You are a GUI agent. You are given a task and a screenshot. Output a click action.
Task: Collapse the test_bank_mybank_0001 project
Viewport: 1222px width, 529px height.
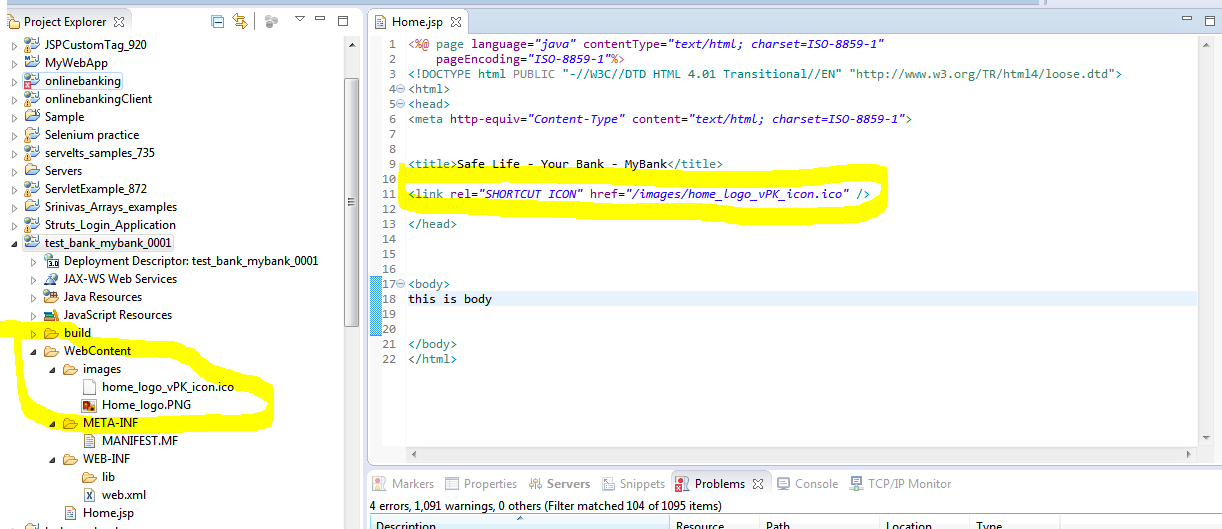click(x=14, y=243)
